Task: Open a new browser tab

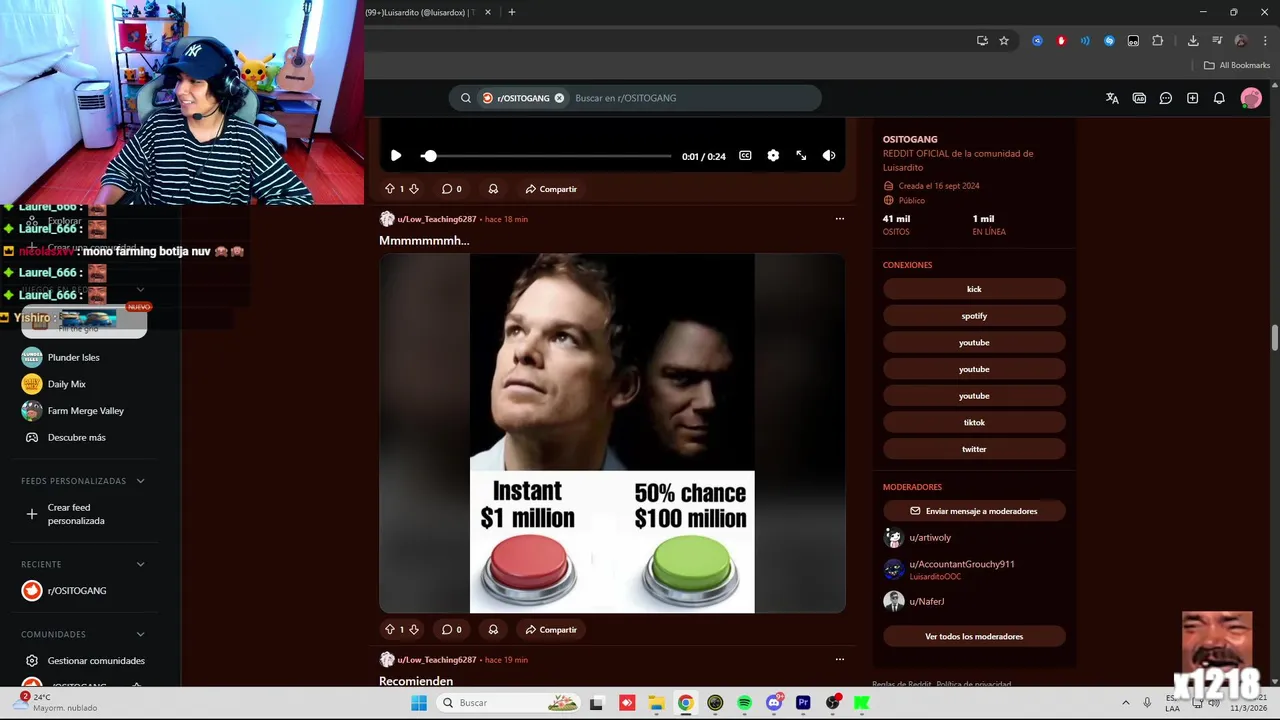Action: [x=511, y=12]
